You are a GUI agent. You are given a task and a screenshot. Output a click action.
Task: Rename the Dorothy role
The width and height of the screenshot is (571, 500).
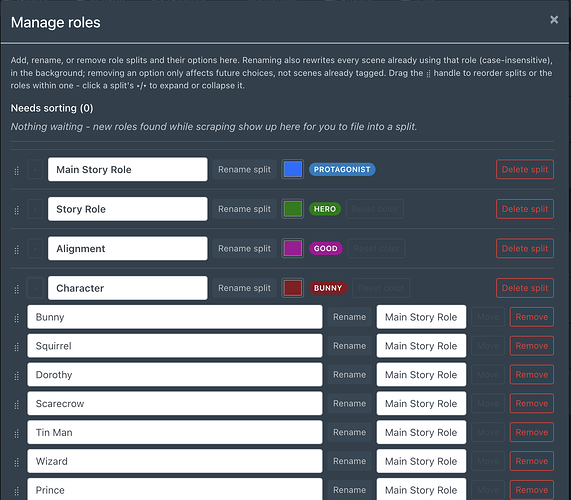pos(349,374)
